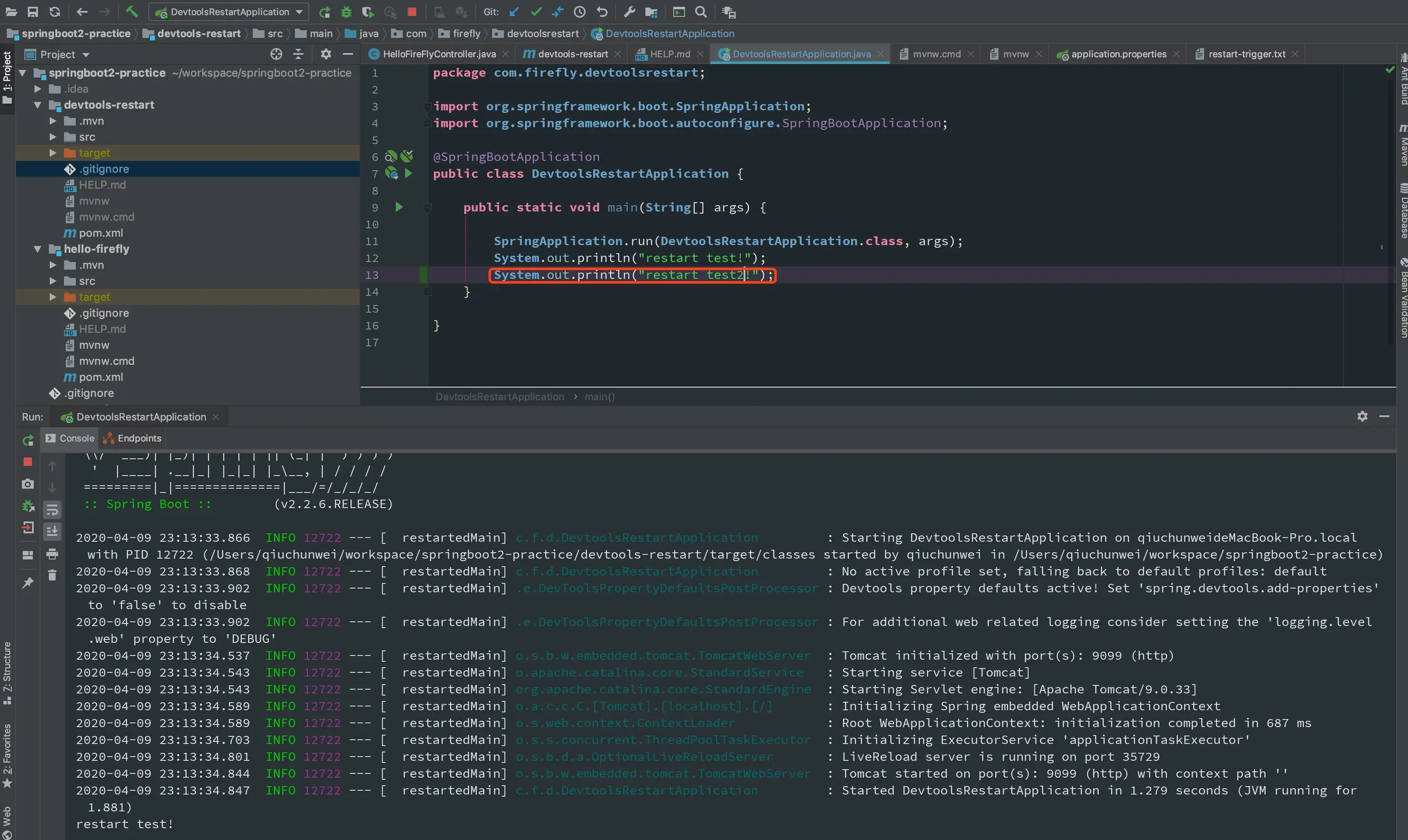
Task: Open Project Structure folder icon
Action: (x=651, y=12)
